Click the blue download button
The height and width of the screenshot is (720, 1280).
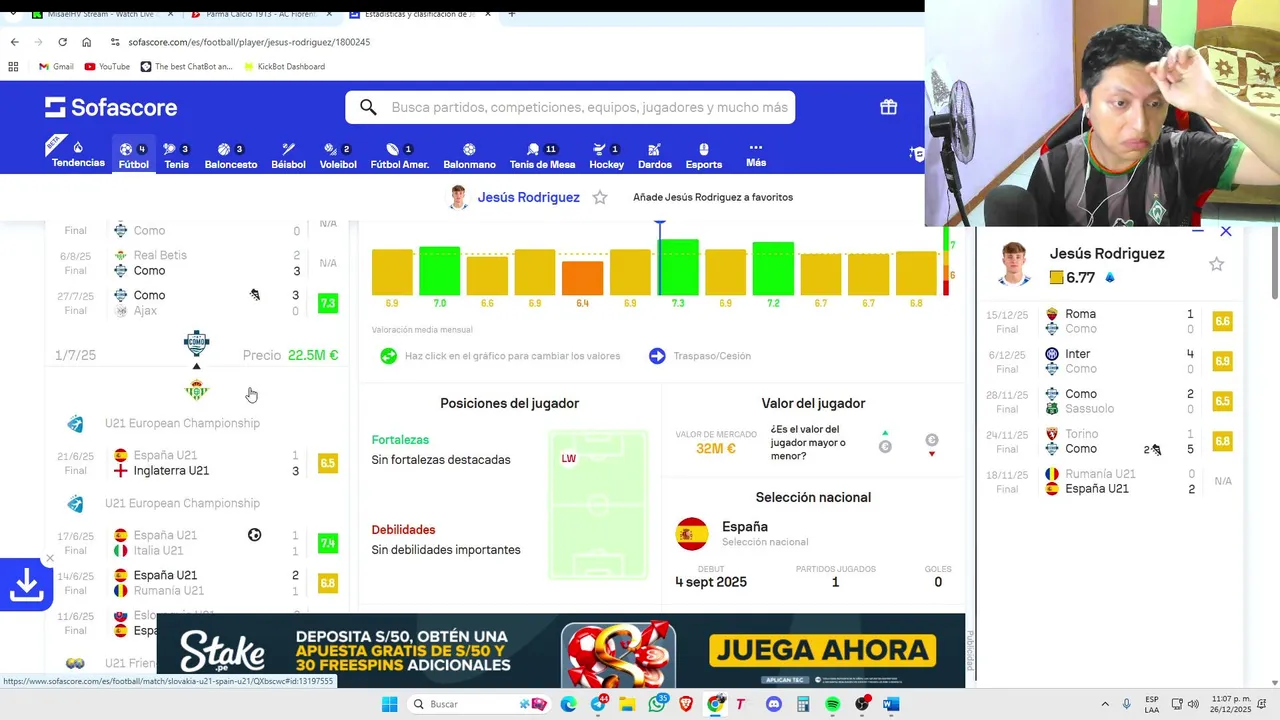(26, 586)
